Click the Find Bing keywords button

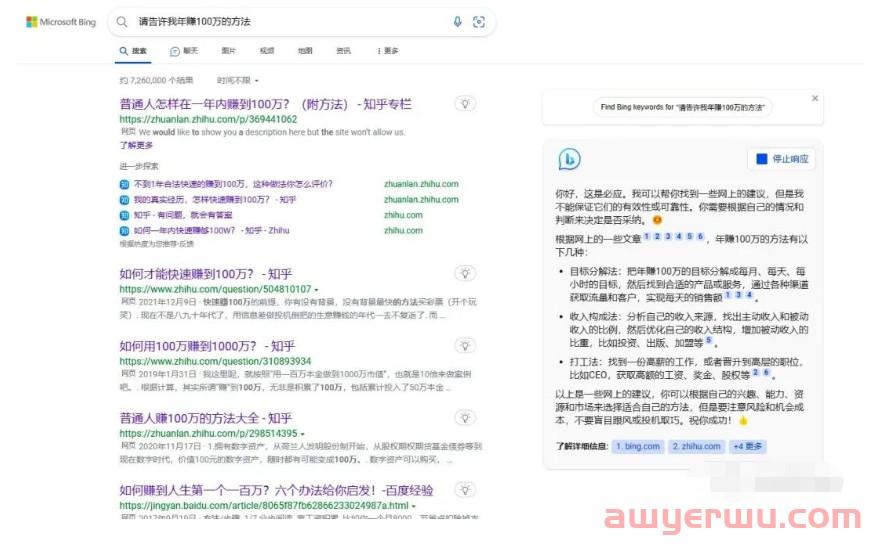point(682,107)
